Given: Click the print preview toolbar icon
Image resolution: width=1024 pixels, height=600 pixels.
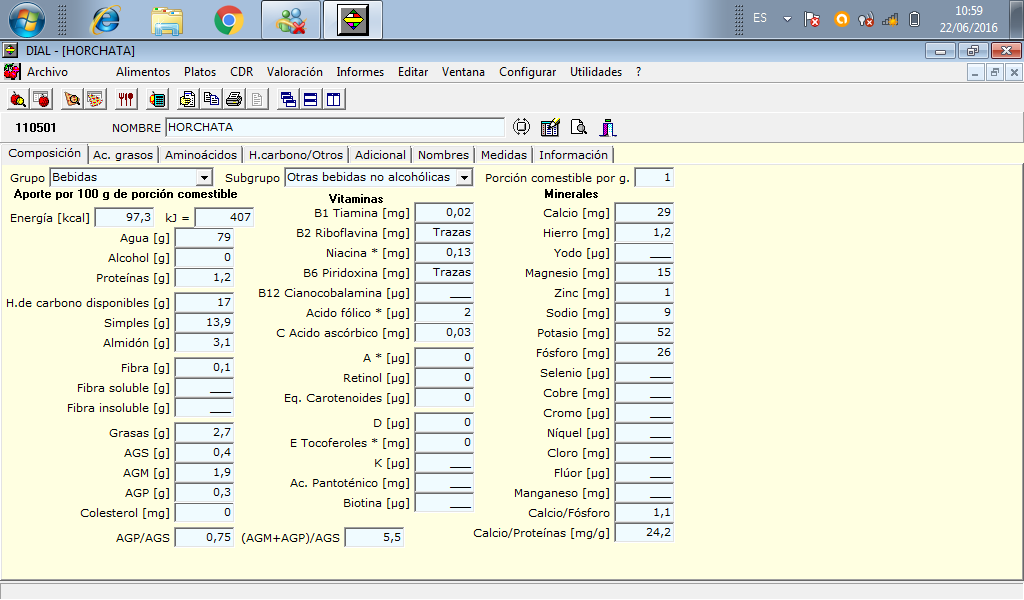Looking at the screenshot, I should tap(187, 99).
